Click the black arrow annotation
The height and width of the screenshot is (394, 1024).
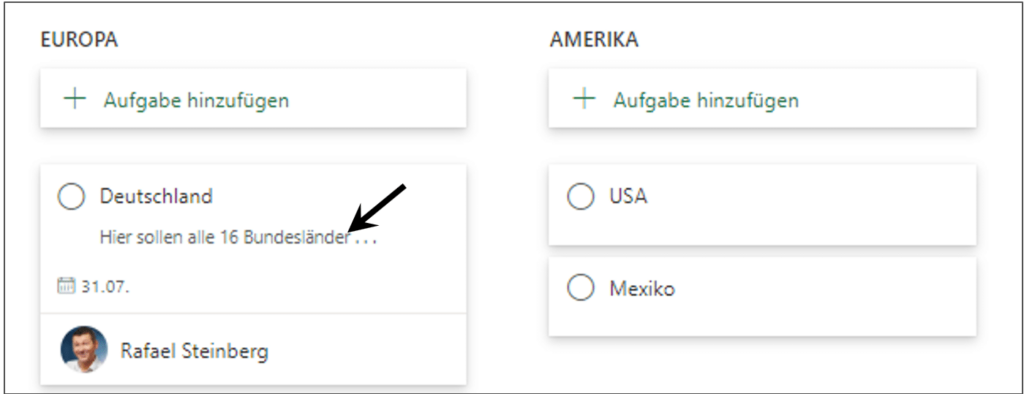(x=377, y=208)
